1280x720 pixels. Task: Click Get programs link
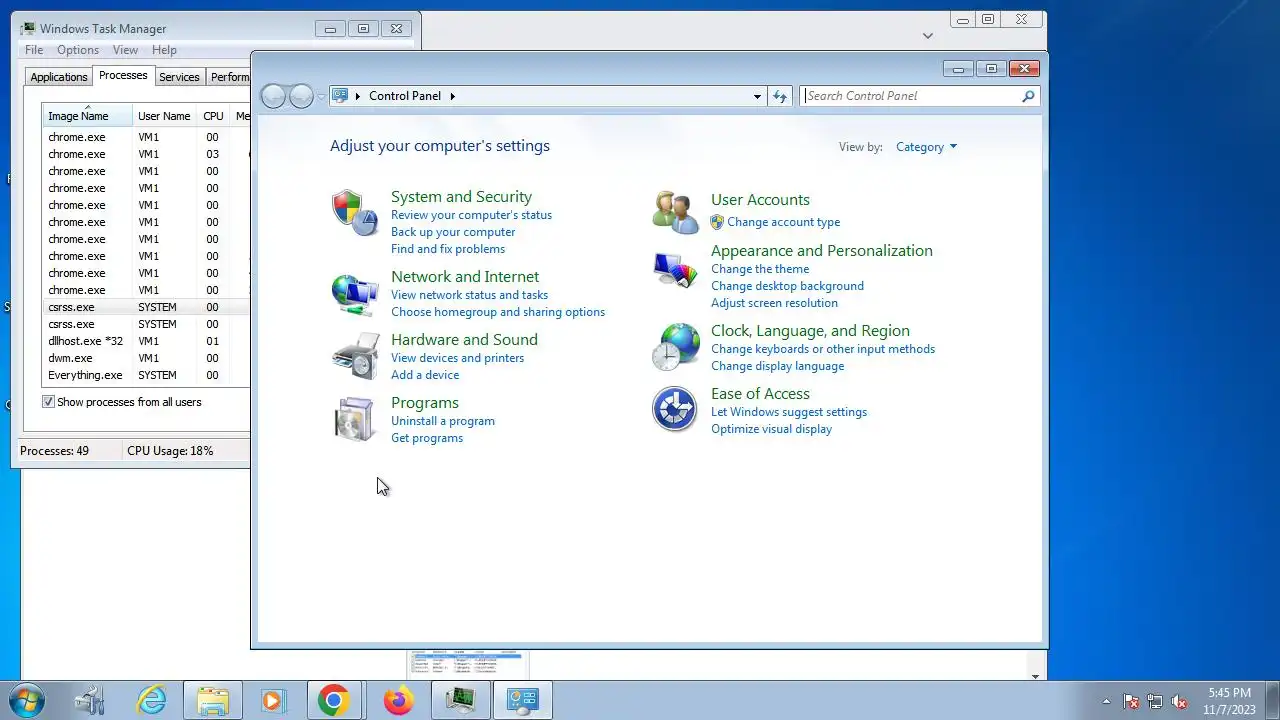tap(427, 438)
